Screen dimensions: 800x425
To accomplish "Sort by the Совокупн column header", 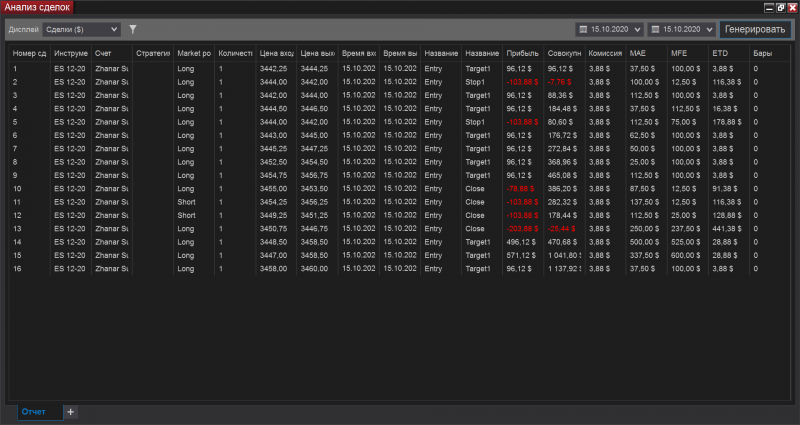I will click(x=564, y=54).
